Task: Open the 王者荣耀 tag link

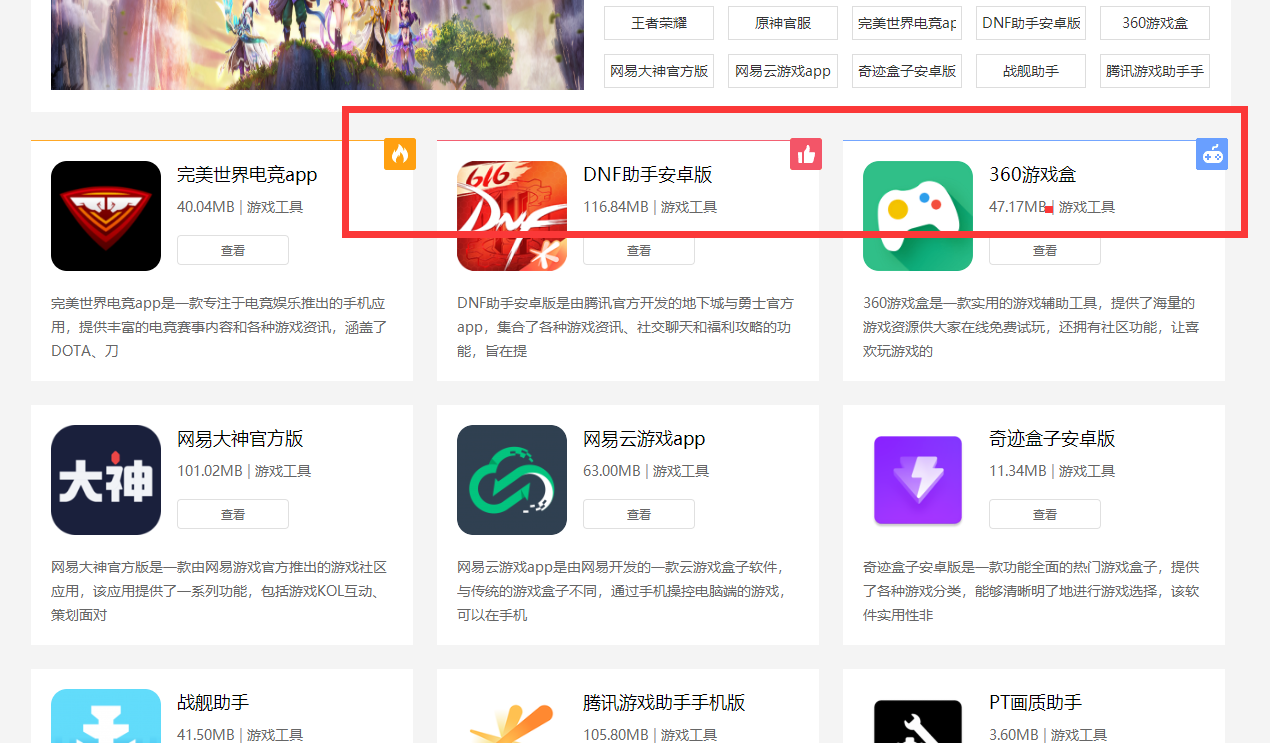Action: click(x=658, y=22)
